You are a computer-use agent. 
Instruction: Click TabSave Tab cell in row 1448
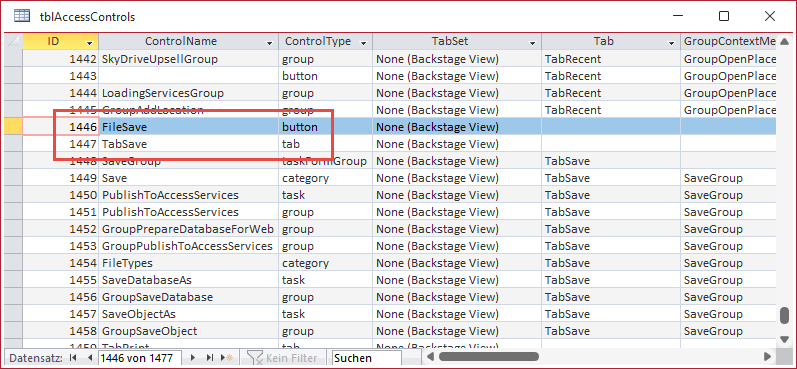pyautogui.click(x=611, y=161)
